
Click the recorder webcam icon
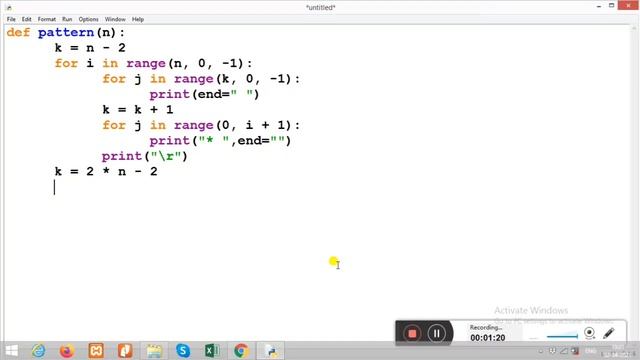(x=589, y=333)
